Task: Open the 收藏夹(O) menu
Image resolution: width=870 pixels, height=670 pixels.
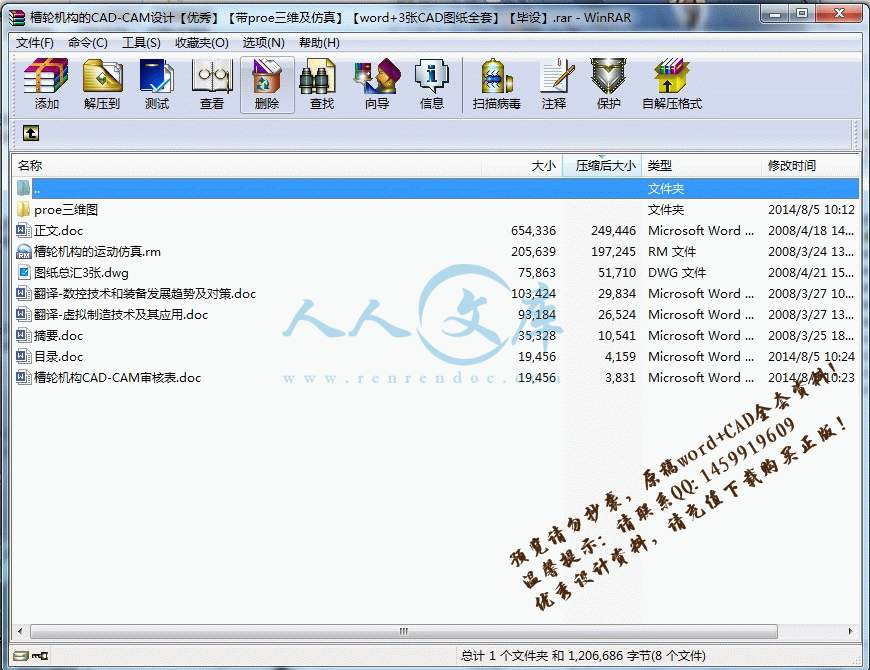Action: point(202,43)
